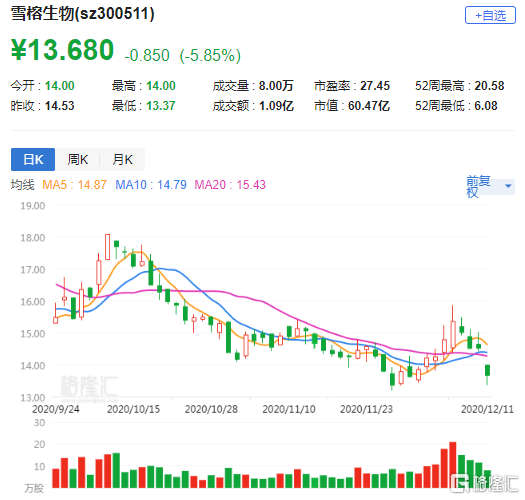Click the 2020/10/15 date axis label
Image resolution: width=525 pixels, height=500 pixels.
[x=133, y=409]
